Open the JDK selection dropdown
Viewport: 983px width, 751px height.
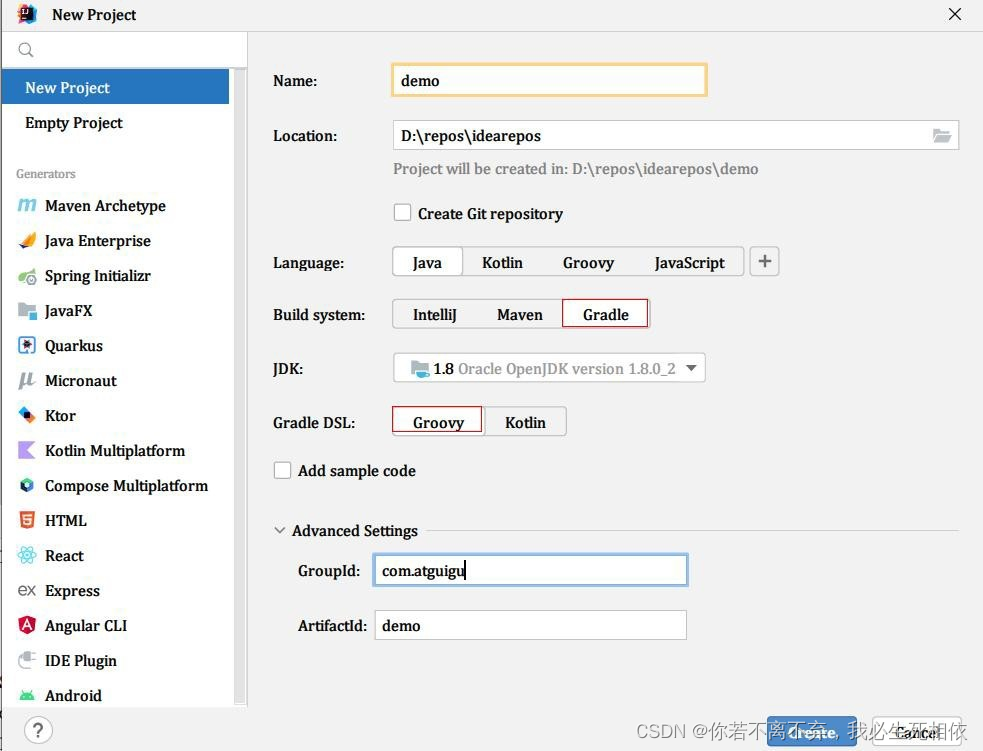click(x=691, y=367)
